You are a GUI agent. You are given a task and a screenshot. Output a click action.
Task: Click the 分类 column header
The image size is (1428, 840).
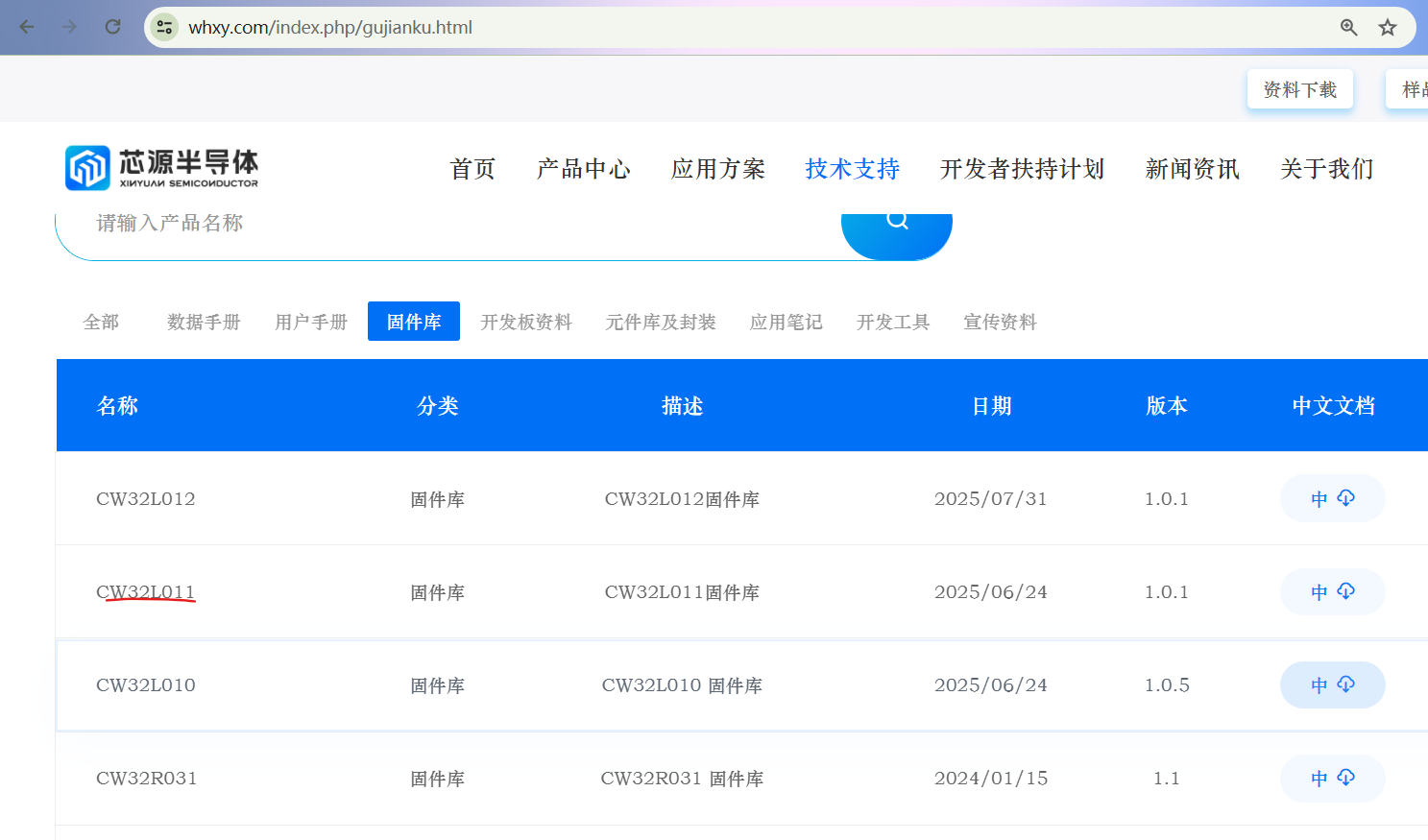(438, 406)
